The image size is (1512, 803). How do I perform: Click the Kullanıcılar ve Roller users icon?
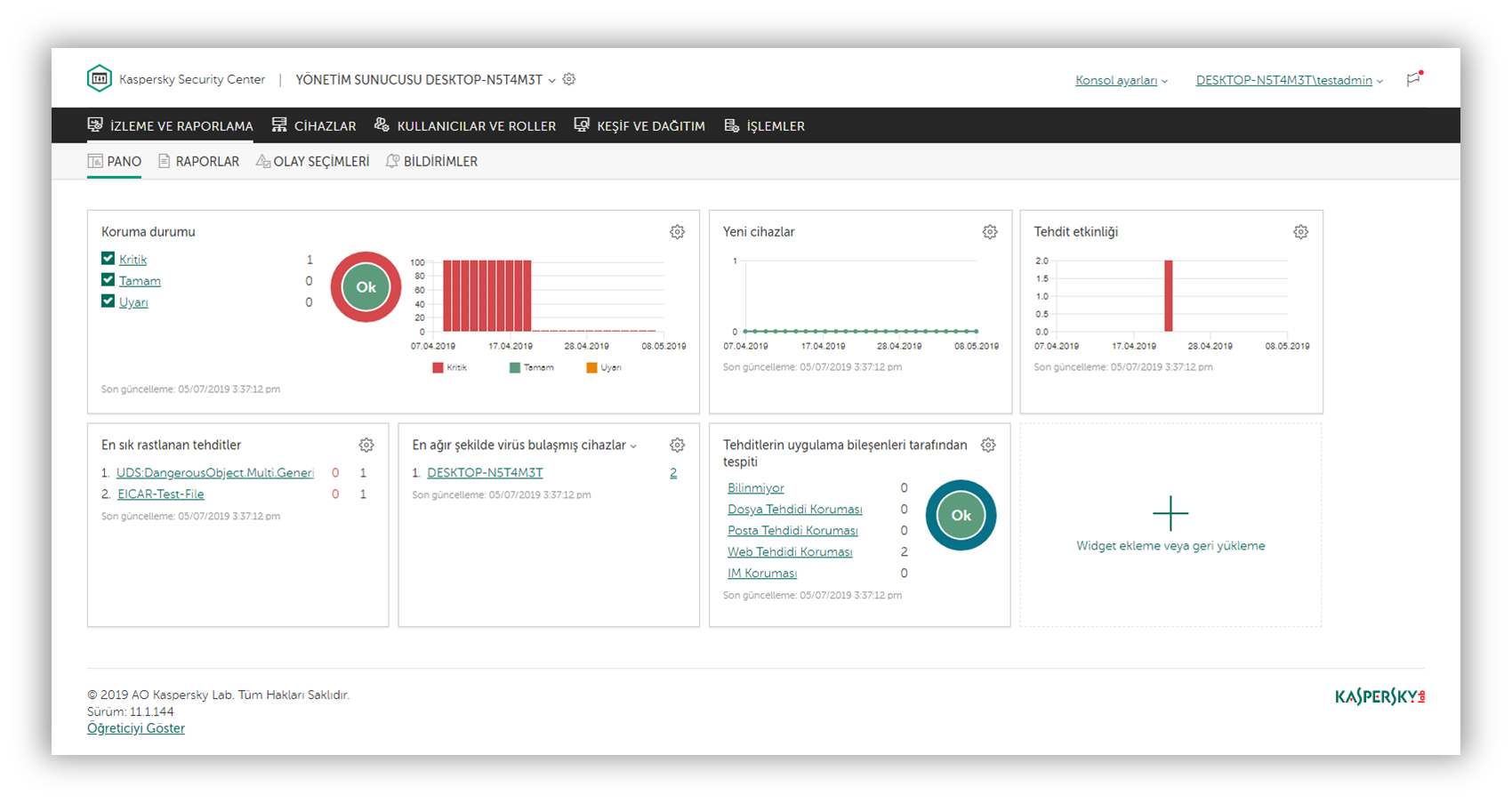tap(382, 124)
